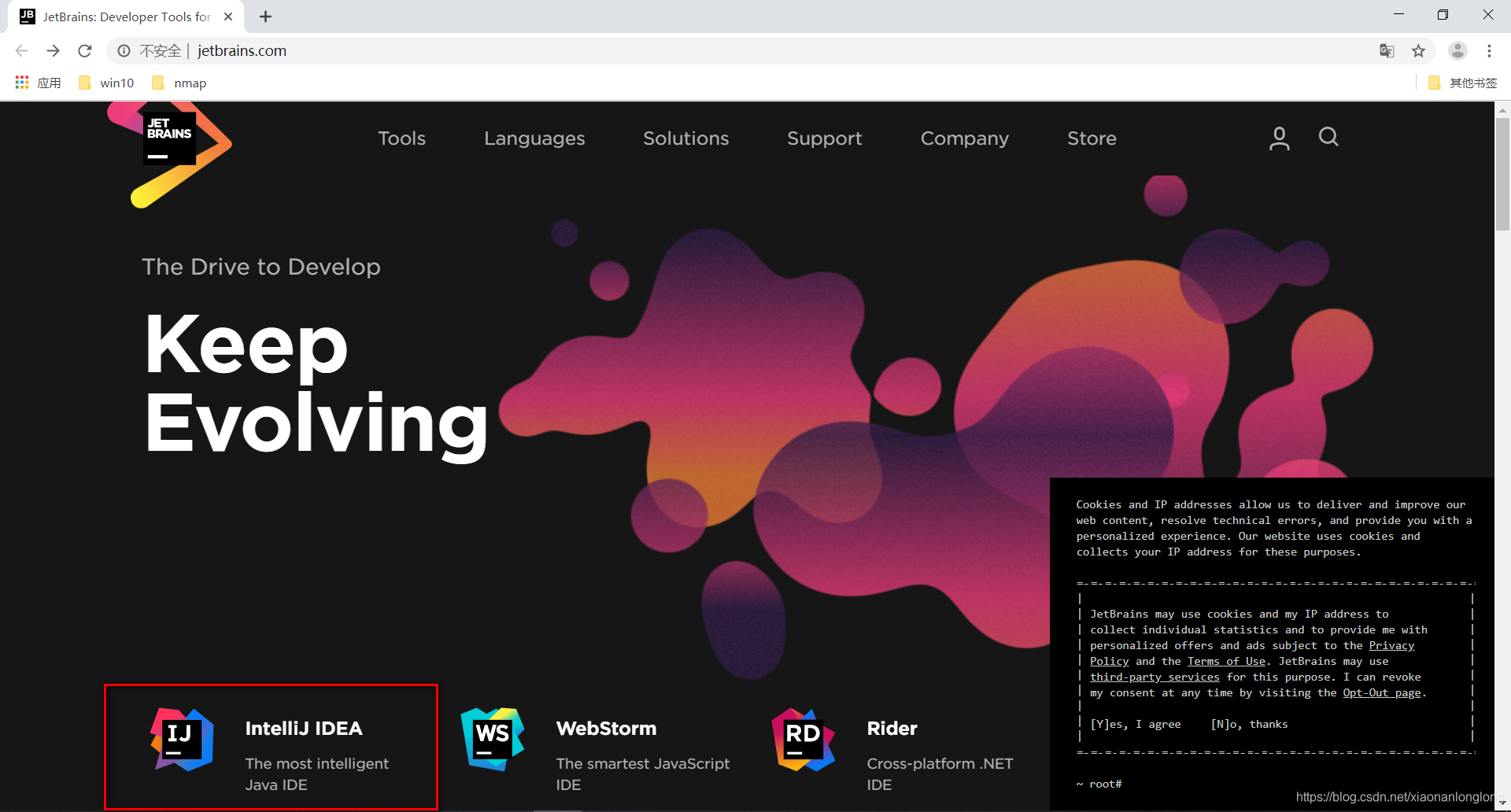Click the Rider title
The width and height of the screenshot is (1511, 812).
[x=892, y=729]
